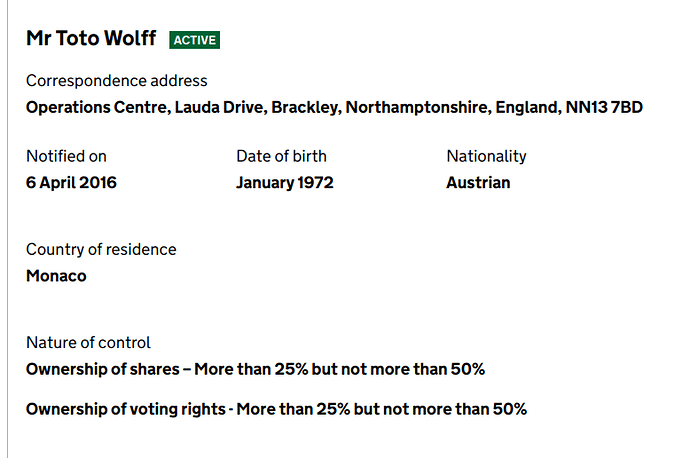Select the 6 April 2016 date
Image resolution: width=690 pixels, height=458 pixels.
click(x=71, y=183)
